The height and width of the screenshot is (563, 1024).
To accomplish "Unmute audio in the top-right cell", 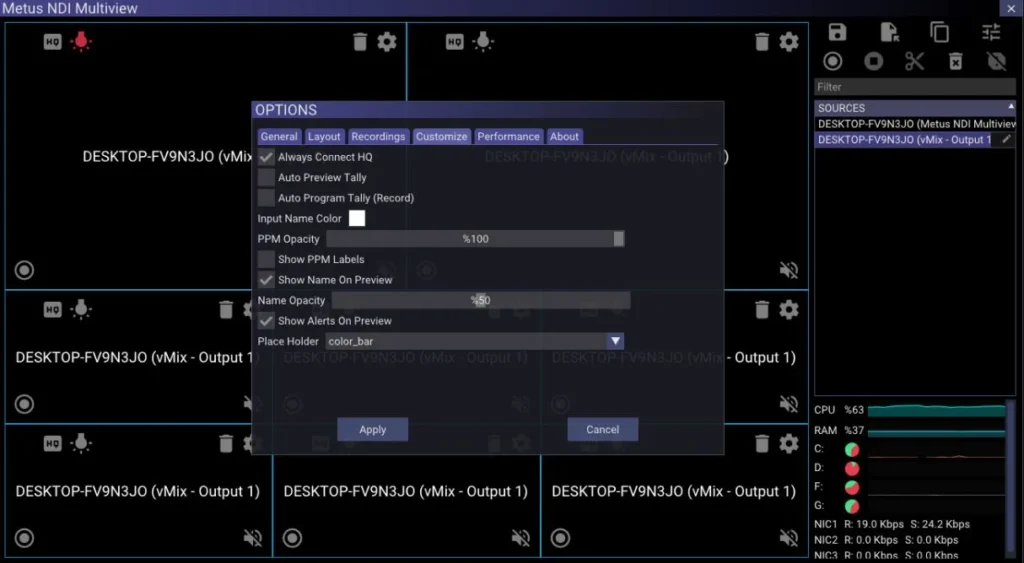I will [788, 270].
